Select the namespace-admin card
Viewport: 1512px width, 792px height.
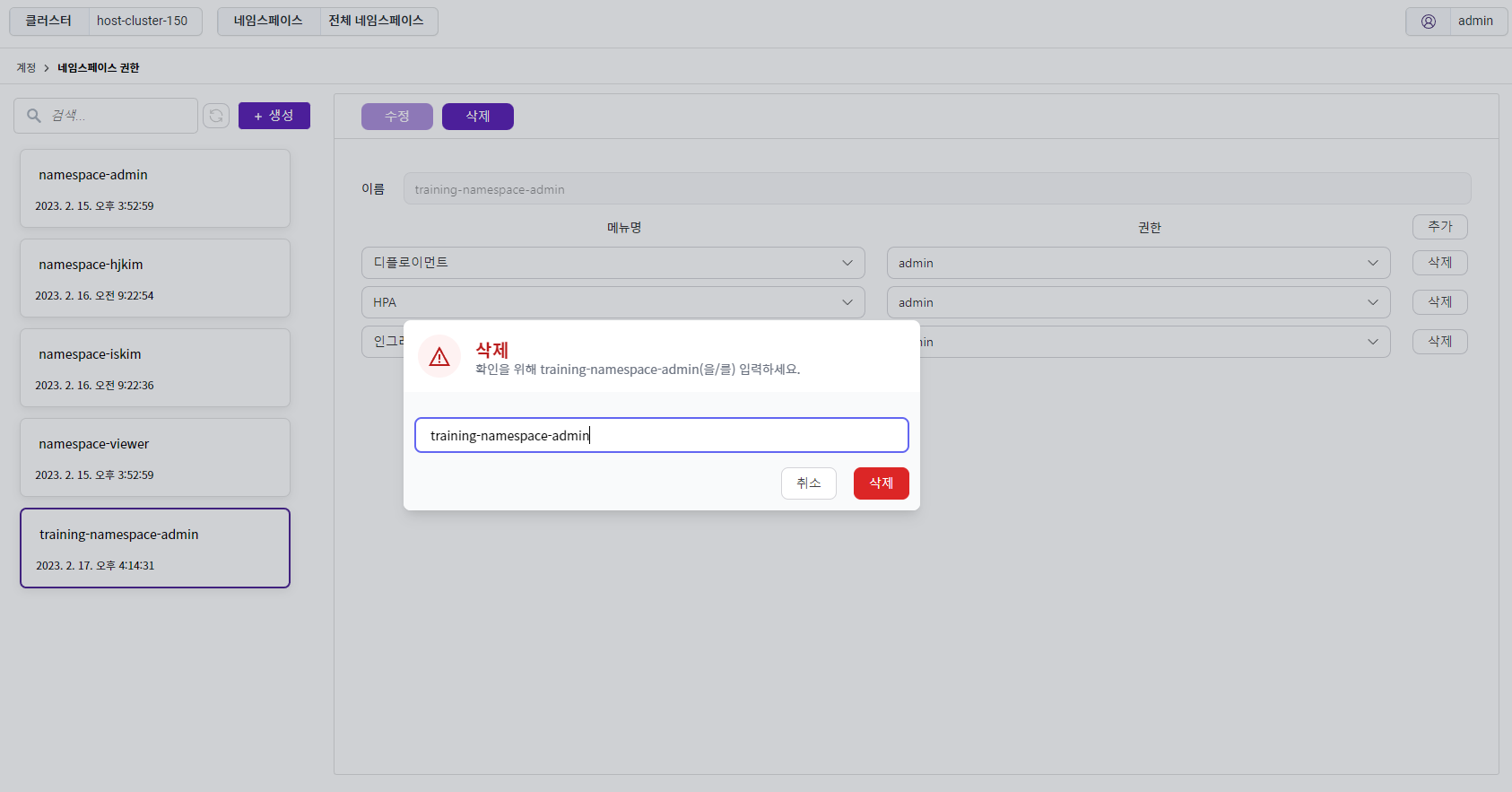[155, 188]
